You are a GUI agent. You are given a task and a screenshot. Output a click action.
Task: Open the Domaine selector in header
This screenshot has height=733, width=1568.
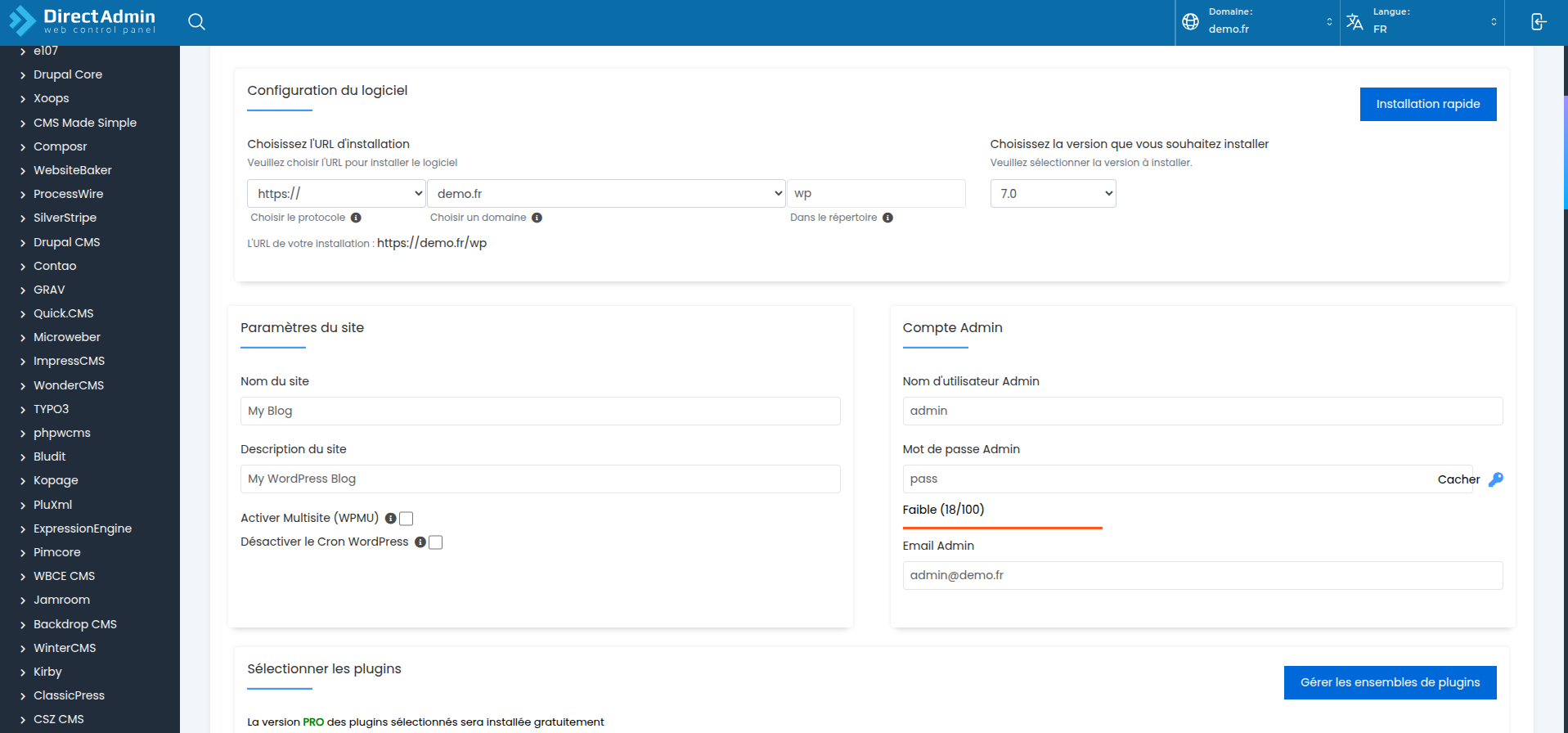1258,22
